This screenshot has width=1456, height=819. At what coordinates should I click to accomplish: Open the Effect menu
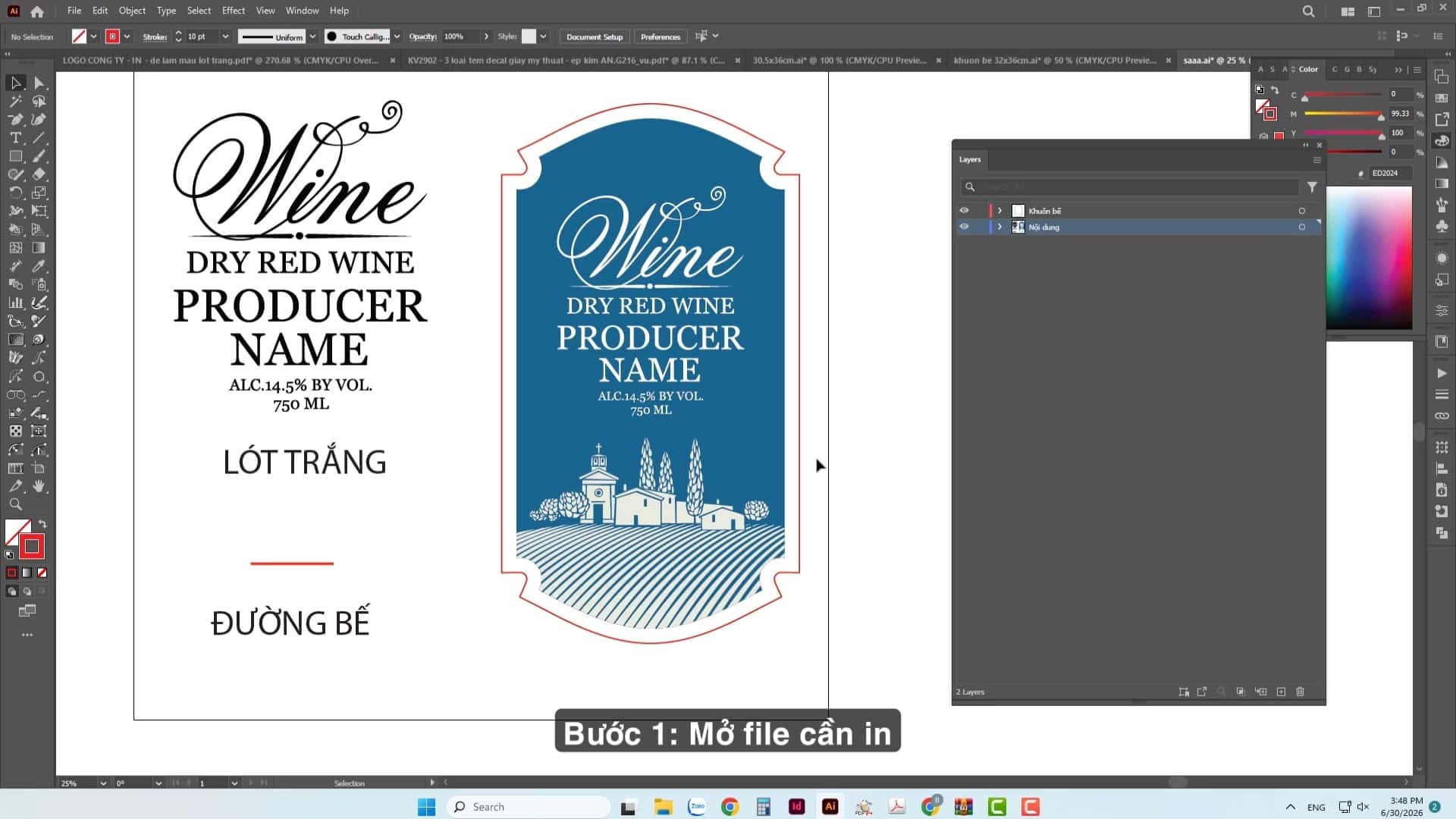234,11
